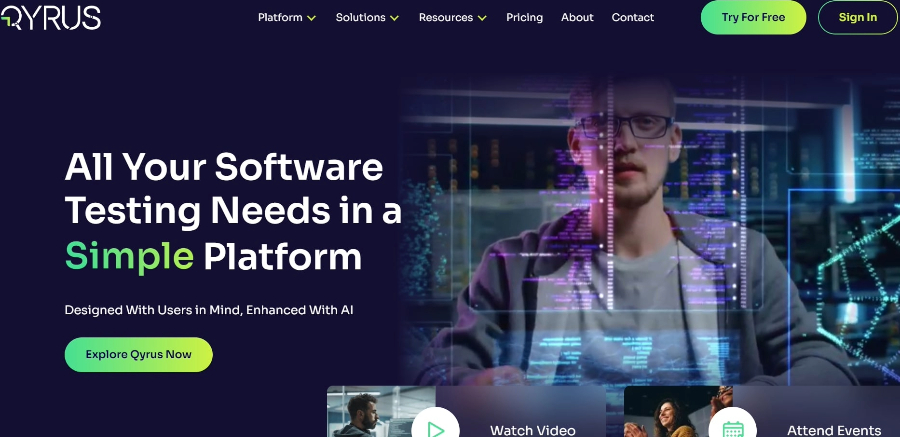The width and height of the screenshot is (900, 437).
Task: Open the Watch Video link
Action: pyautogui.click(x=533, y=430)
